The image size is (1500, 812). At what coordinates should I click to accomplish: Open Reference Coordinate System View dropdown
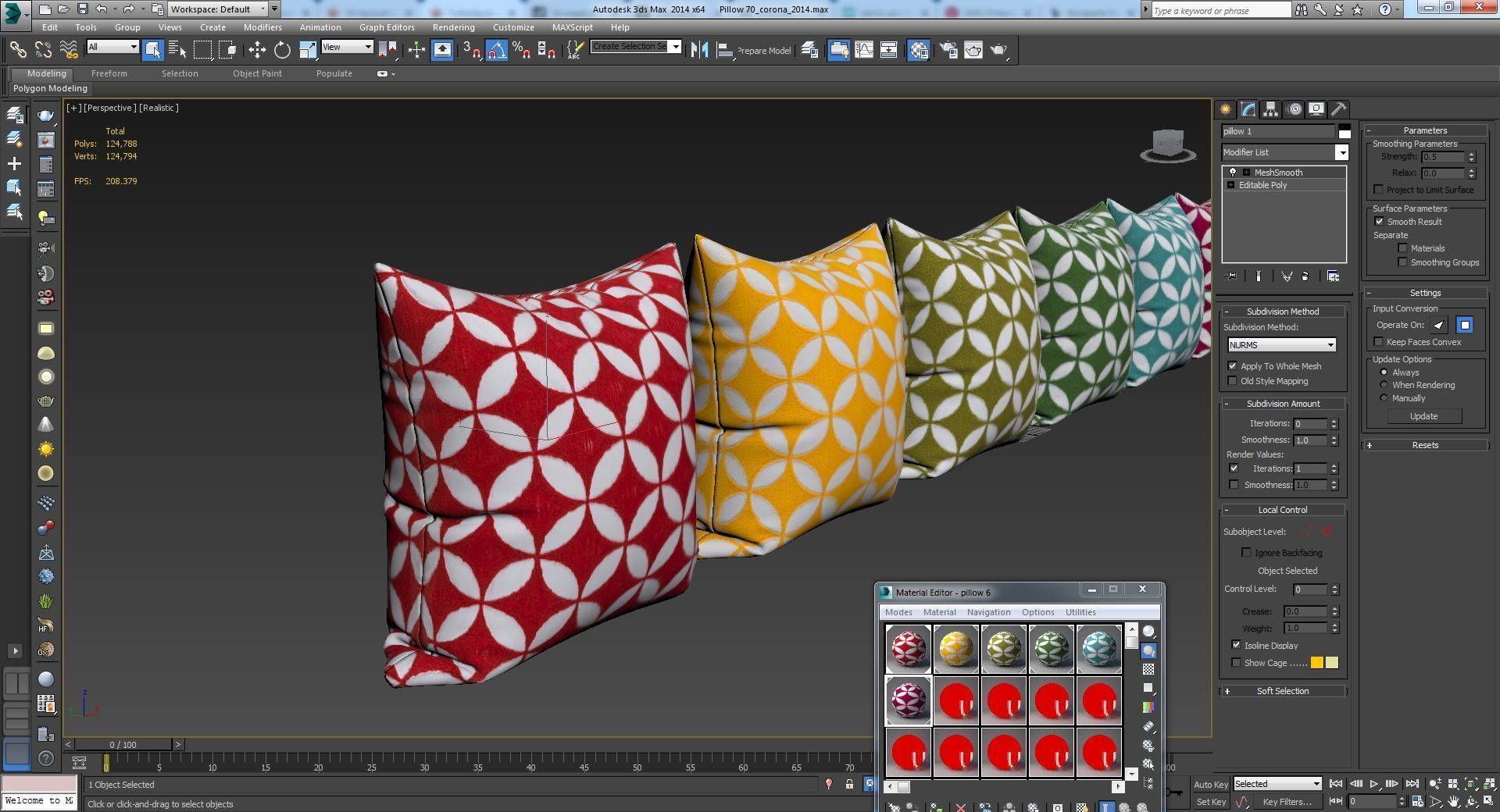pos(347,47)
